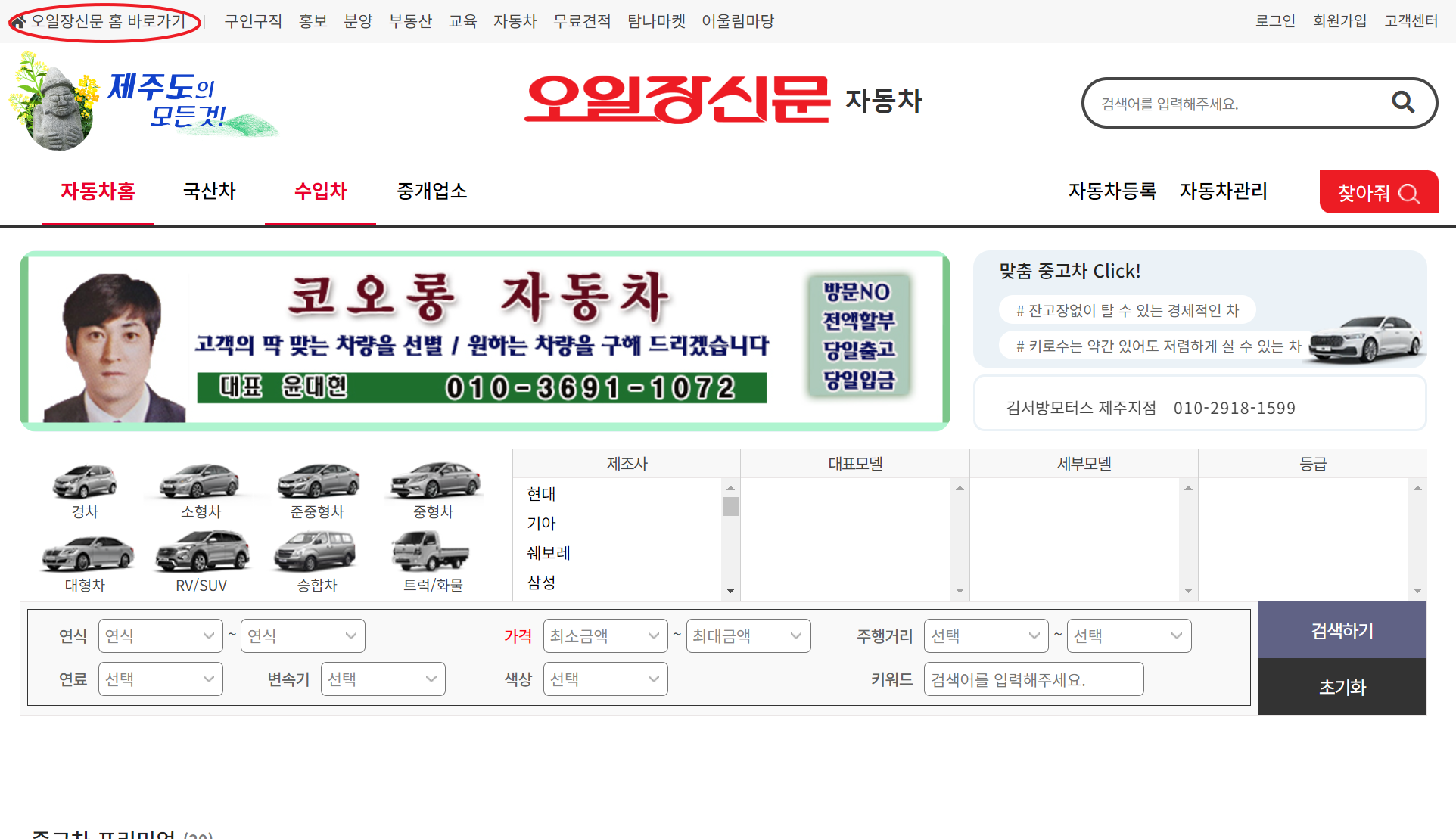Go to 로그인 link

[x=1275, y=21]
